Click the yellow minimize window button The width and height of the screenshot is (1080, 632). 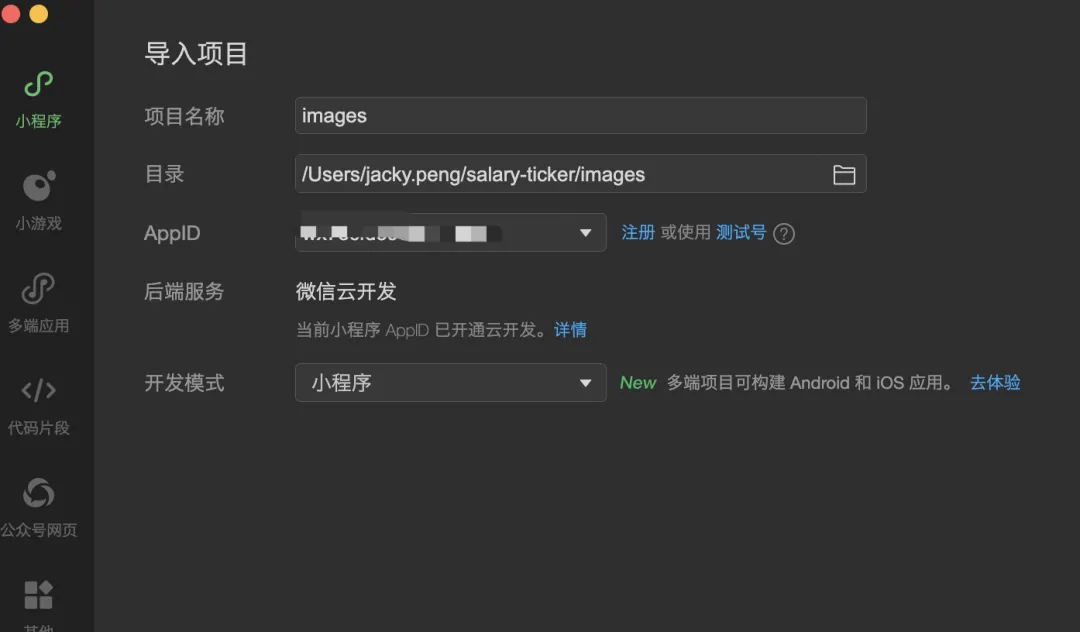[39, 13]
